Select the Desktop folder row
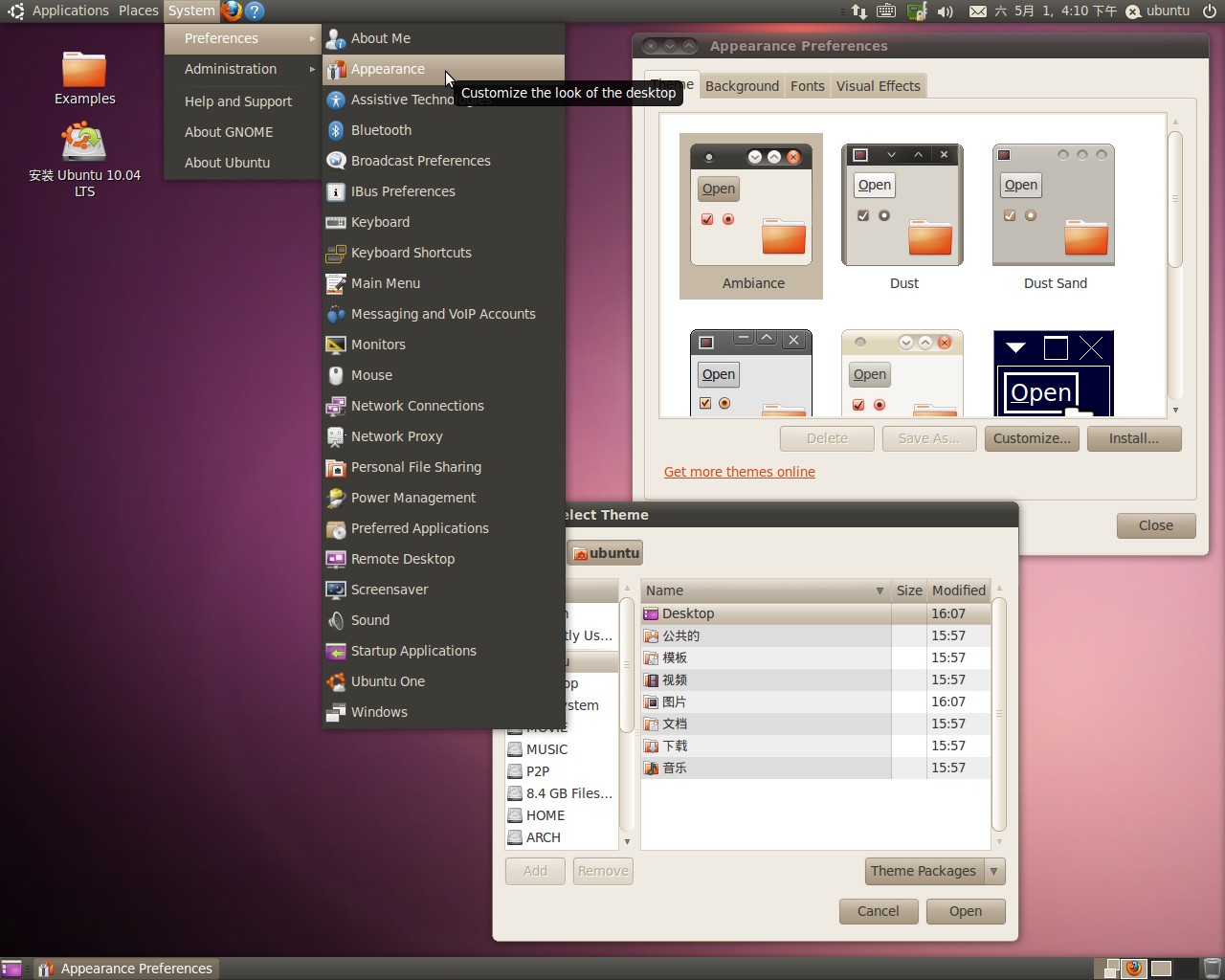This screenshot has height=980, width=1225. tap(815, 613)
